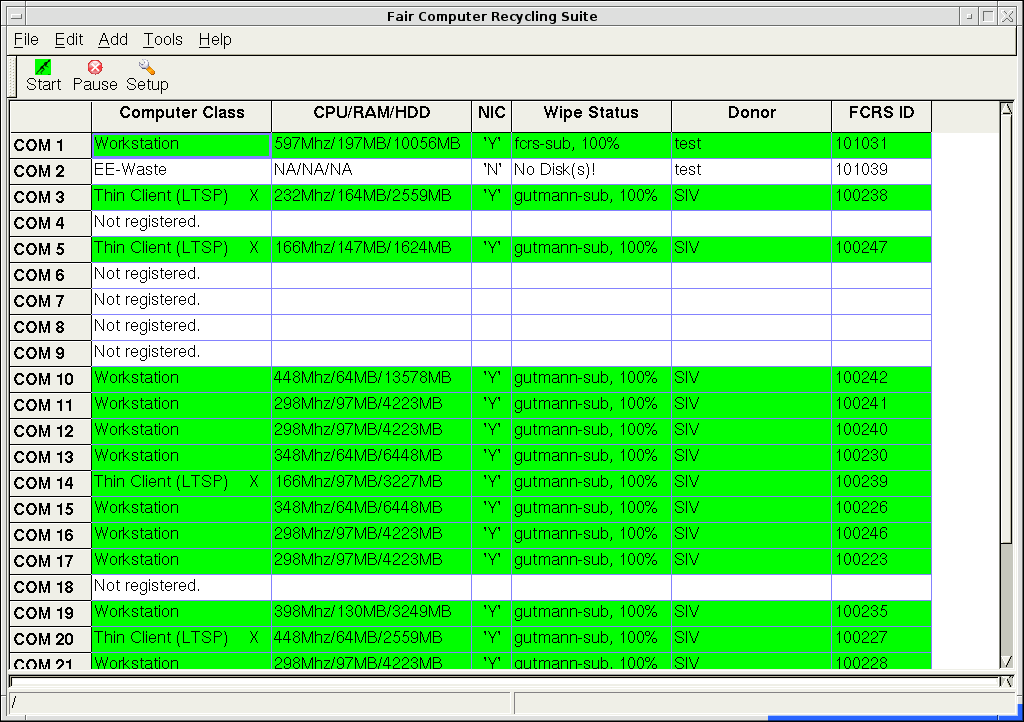Open the Tools menu
Screen dimensions: 1024x722
click(x=162, y=40)
